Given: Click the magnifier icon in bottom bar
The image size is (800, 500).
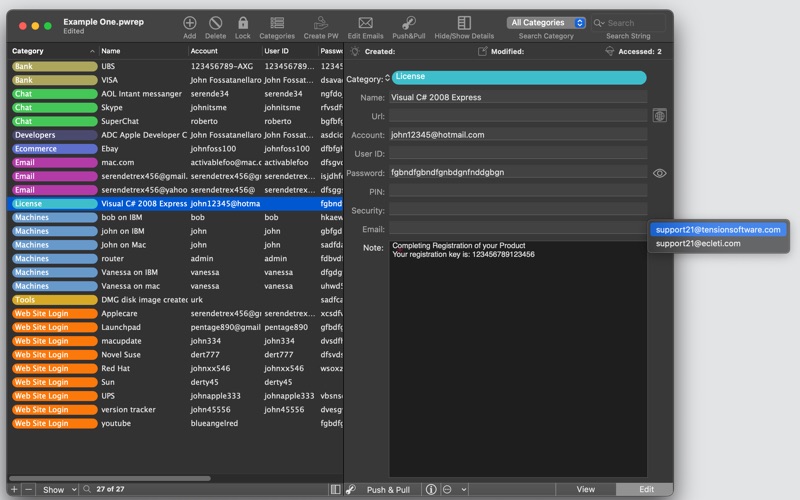Looking at the screenshot, I should [x=87, y=489].
